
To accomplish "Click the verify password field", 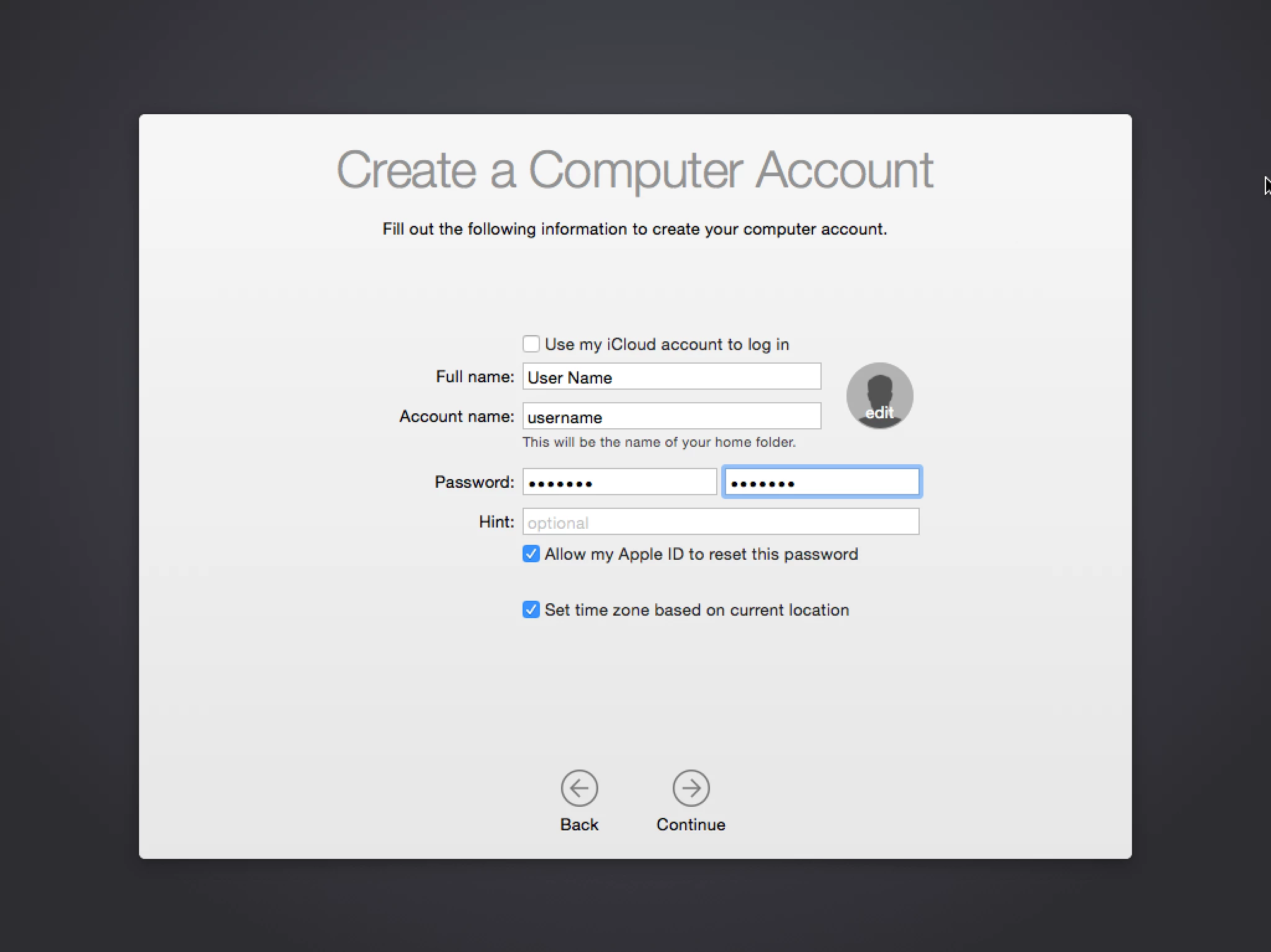I will coord(822,482).
